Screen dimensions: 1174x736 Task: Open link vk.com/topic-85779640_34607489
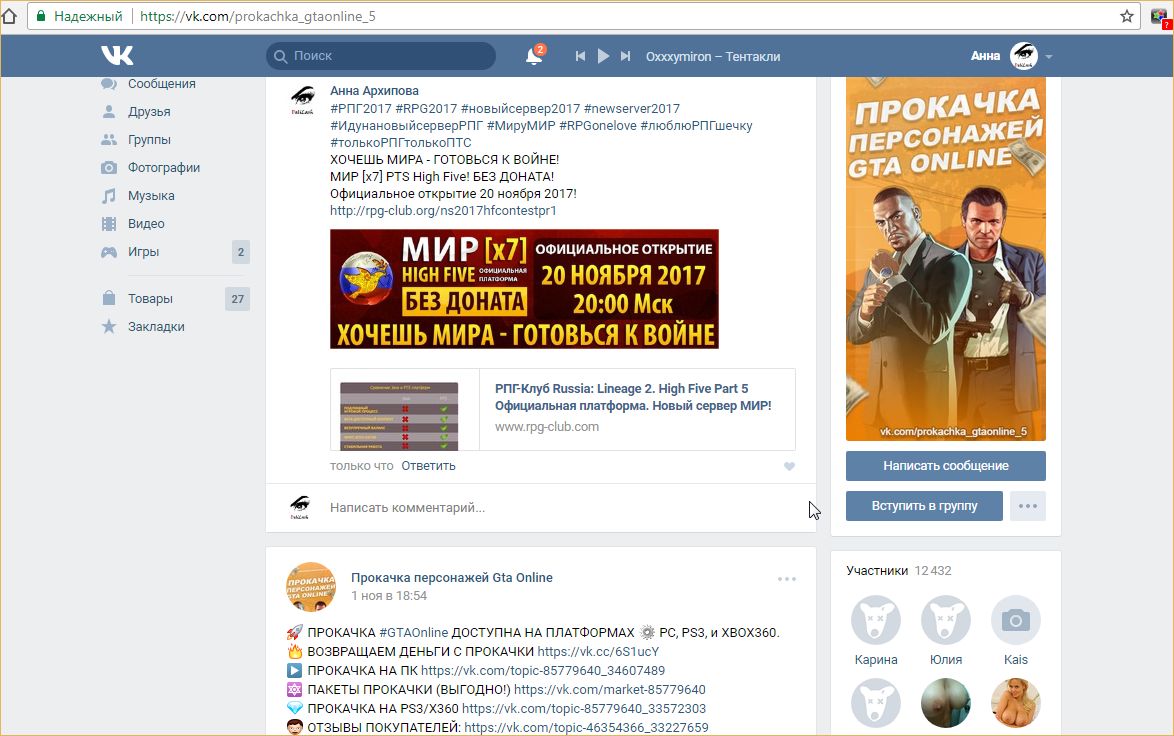tap(543, 670)
